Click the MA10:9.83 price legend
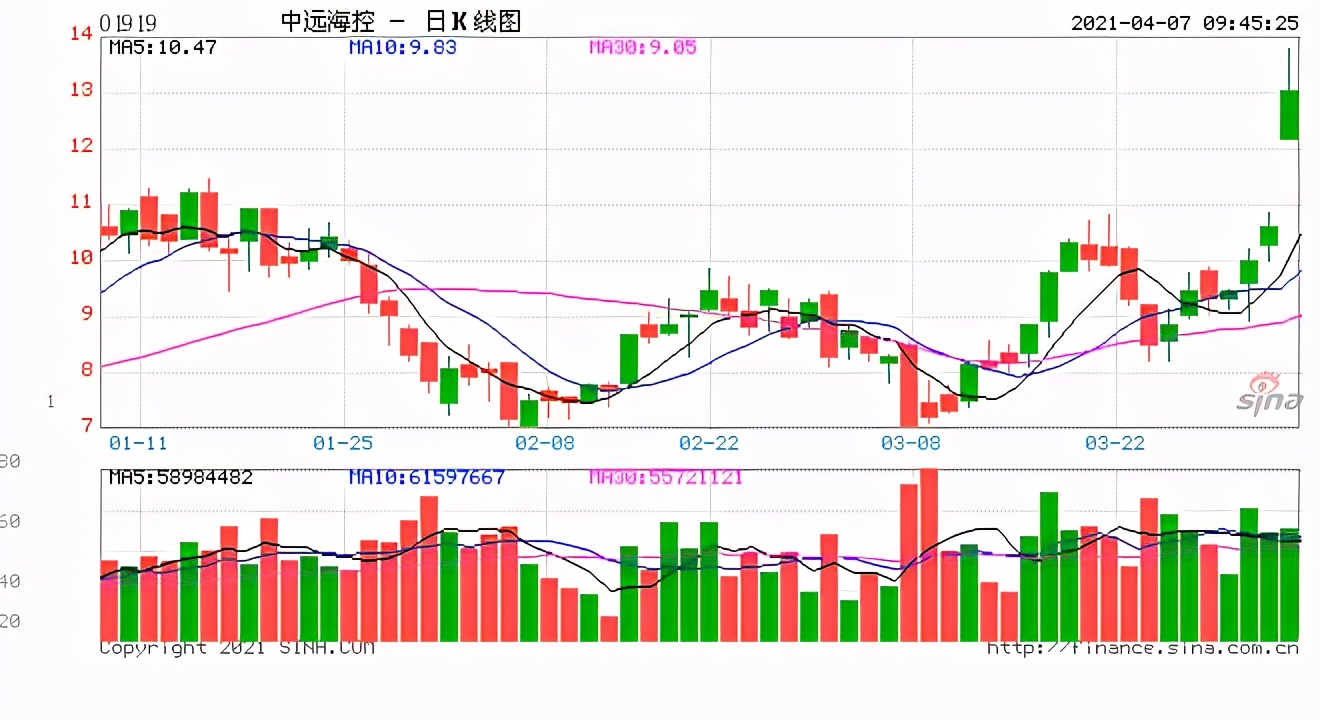The width and height of the screenshot is (1320, 720). click(x=402, y=47)
